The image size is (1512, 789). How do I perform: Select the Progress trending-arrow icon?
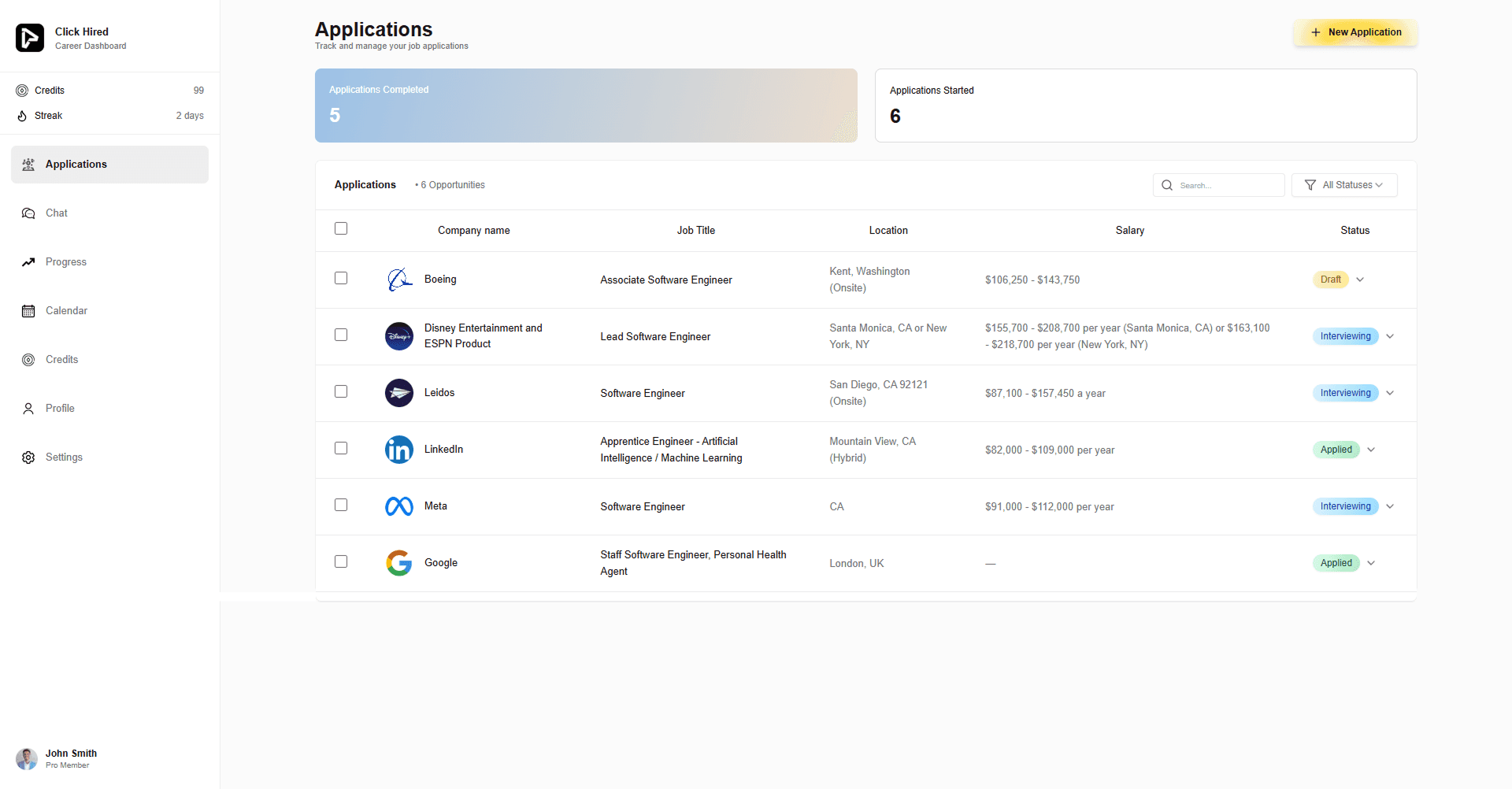coord(28,261)
